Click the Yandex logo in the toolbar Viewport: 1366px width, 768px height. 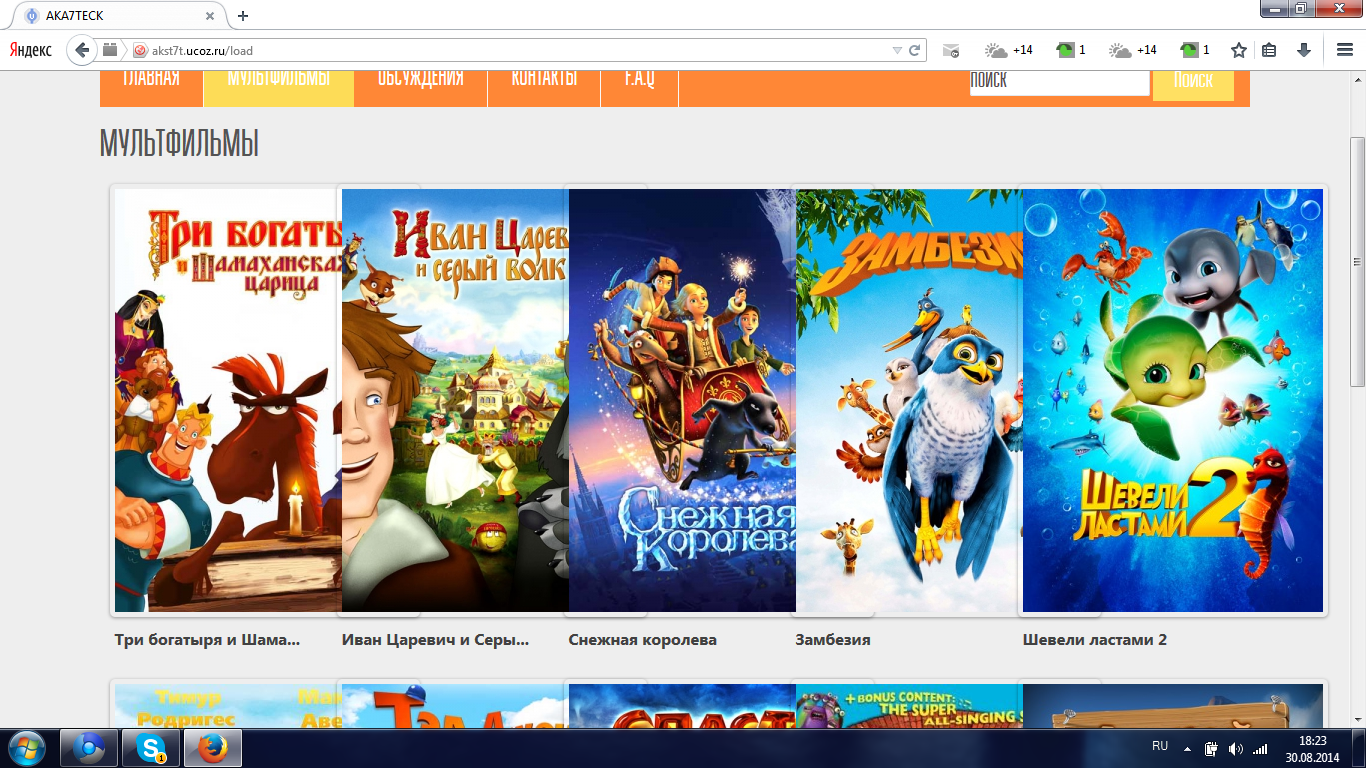click(x=32, y=50)
